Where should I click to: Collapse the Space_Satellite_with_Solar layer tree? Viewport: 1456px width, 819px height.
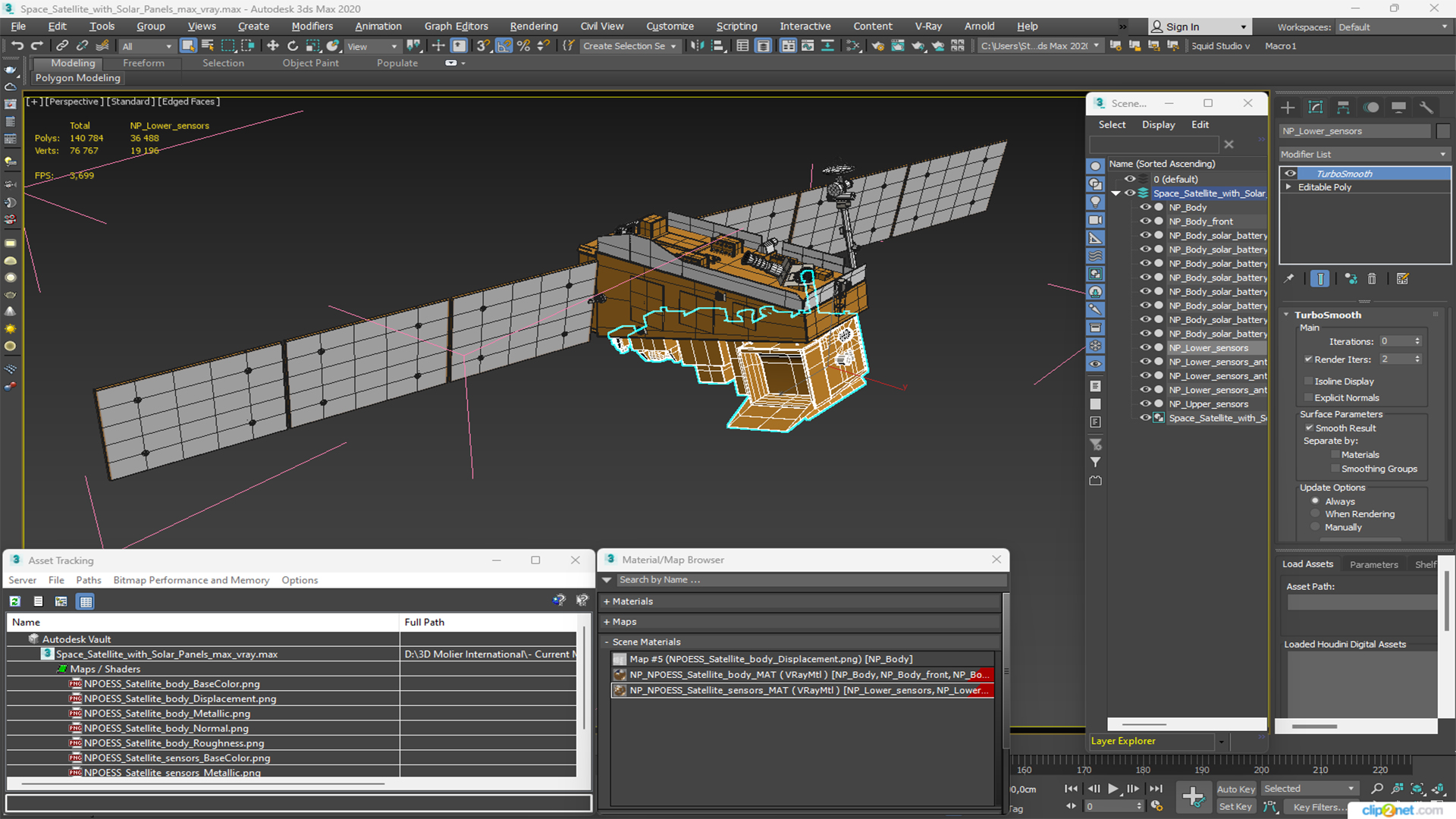click(1116, 193)
